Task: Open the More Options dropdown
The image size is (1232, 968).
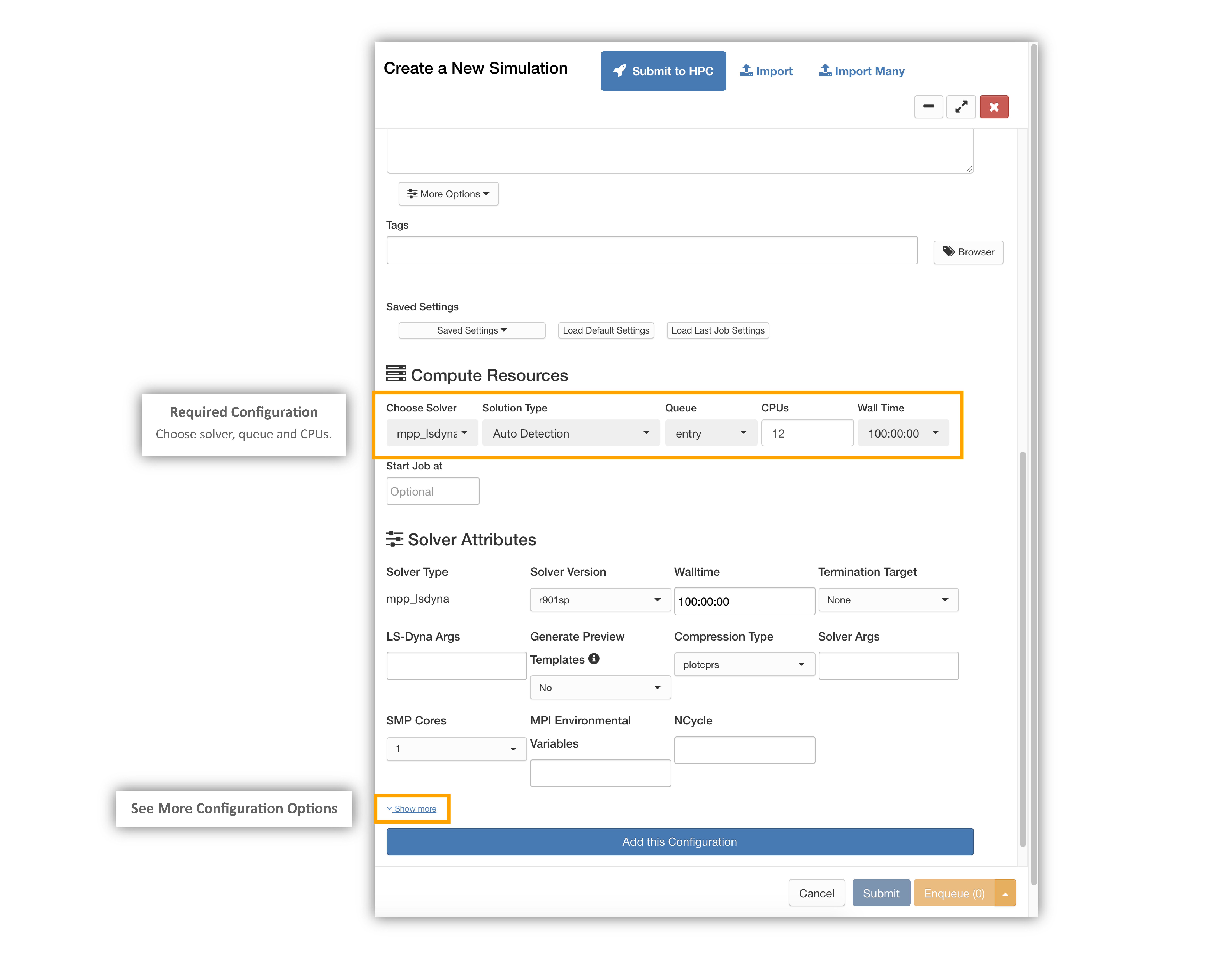Action: point(448,194)
